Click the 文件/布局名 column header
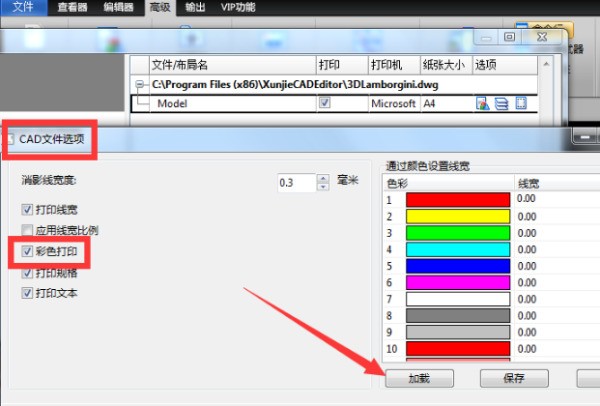This screenshot has width=600, height=406. click(x=233, y=65)
